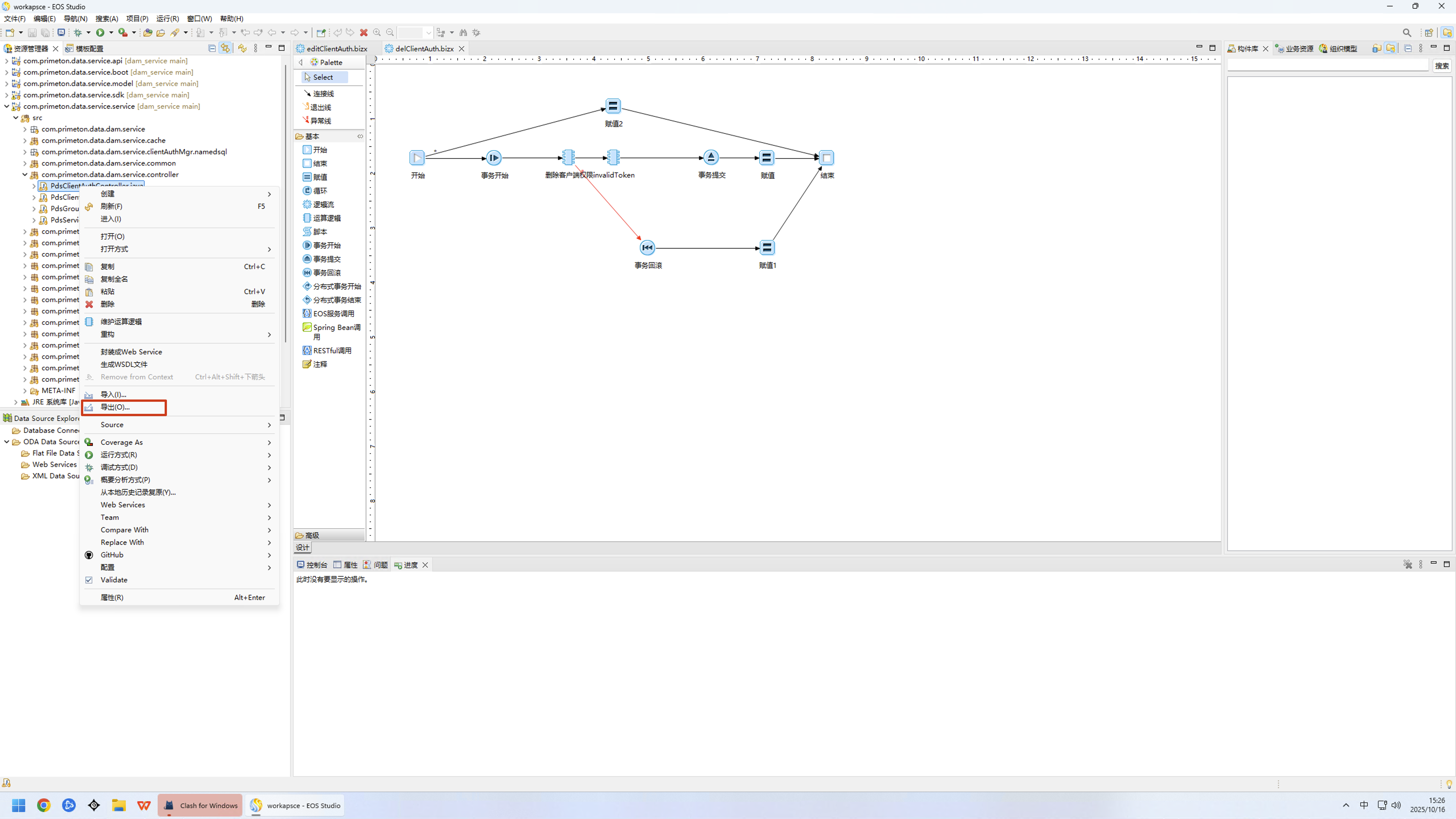Collapse the 基本 palette drawer
Viewport: 1456px width, 819px height.
point(312,136)
